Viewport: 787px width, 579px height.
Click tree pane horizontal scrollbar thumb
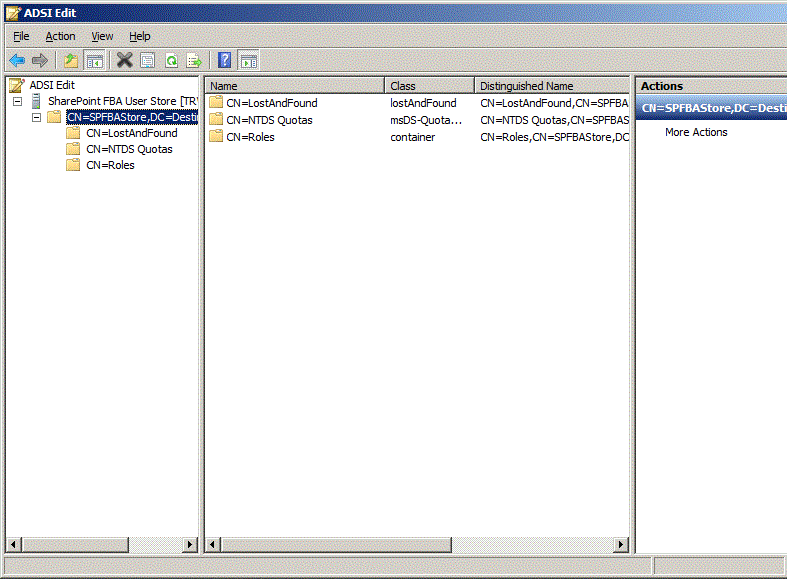75,544
